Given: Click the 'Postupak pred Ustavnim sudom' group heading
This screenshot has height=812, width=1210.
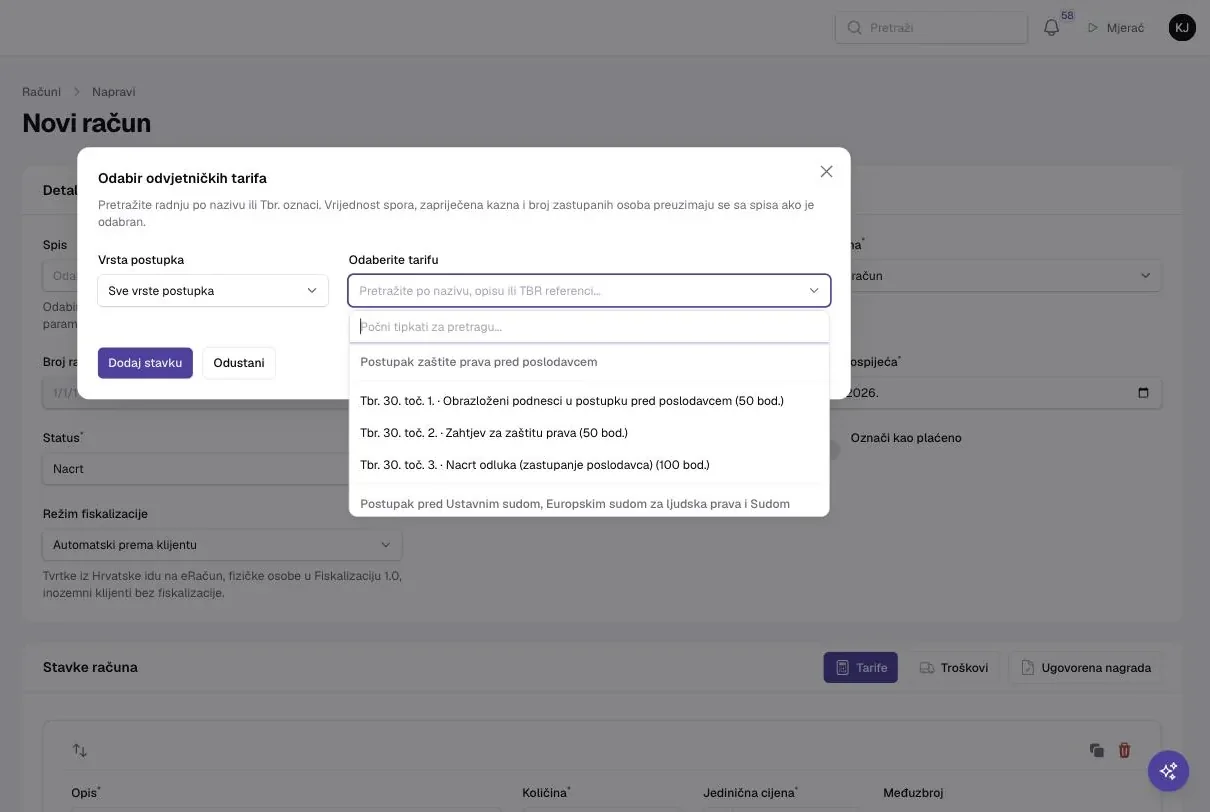Looking at the screenshot, I should pos(575,504).
